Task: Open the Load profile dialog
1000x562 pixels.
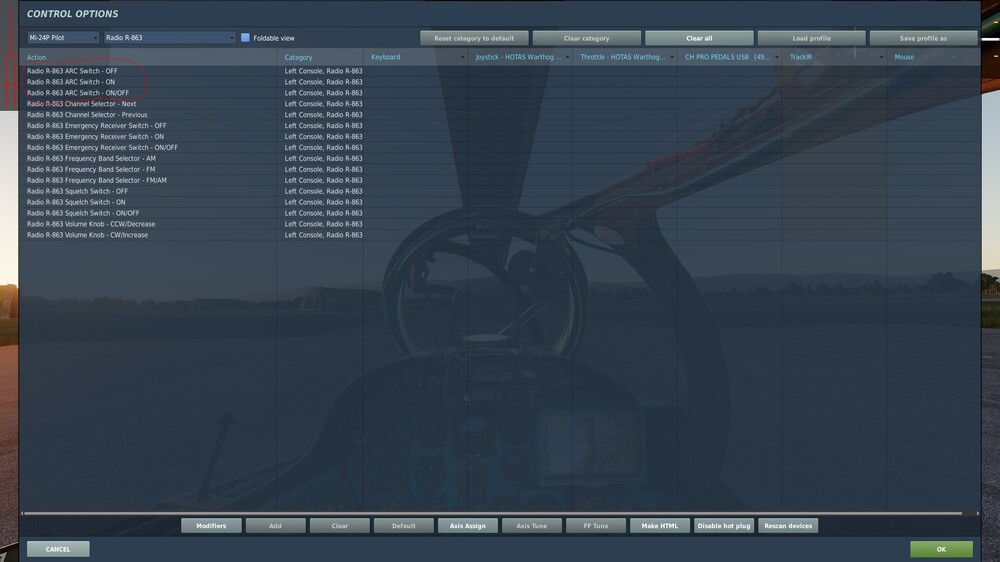Action: pyautogui.click(x=811, y=38)
